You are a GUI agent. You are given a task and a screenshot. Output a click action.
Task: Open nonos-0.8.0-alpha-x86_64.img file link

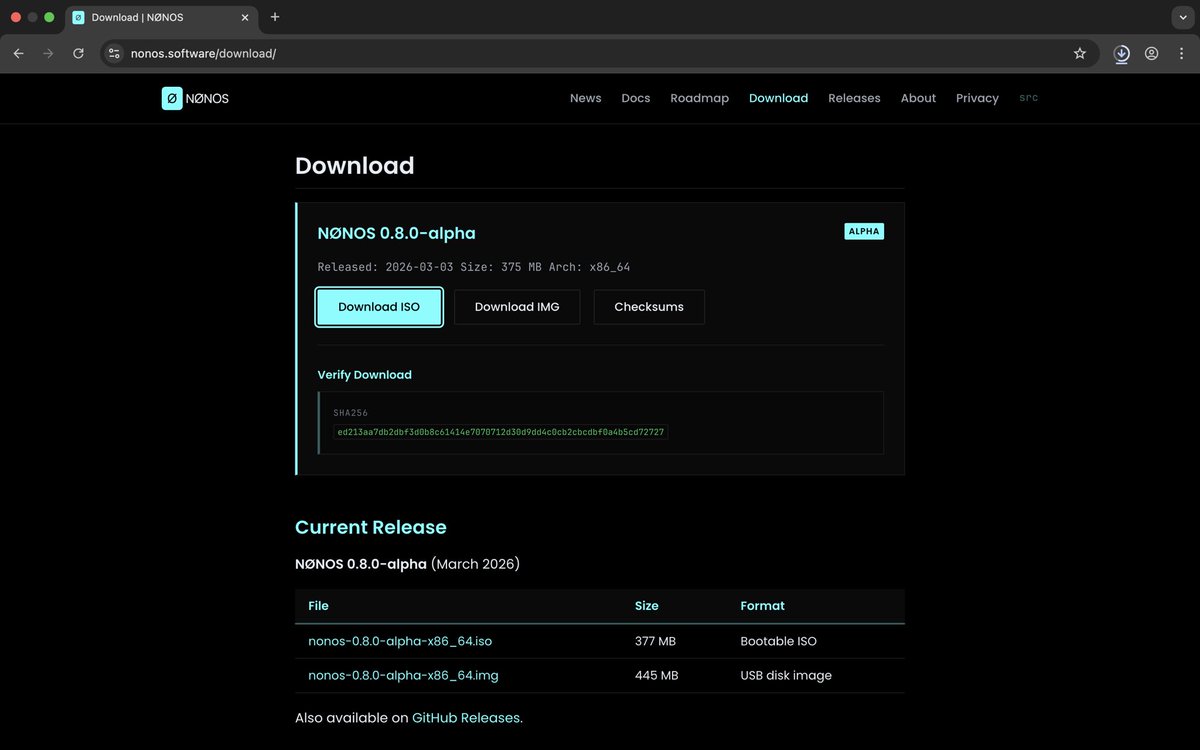pyautogui.click(x=403, y=675)
